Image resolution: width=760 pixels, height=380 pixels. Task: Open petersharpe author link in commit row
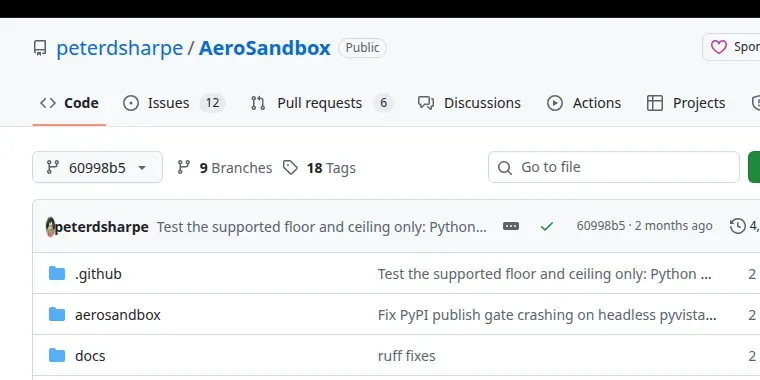(101, 227)
